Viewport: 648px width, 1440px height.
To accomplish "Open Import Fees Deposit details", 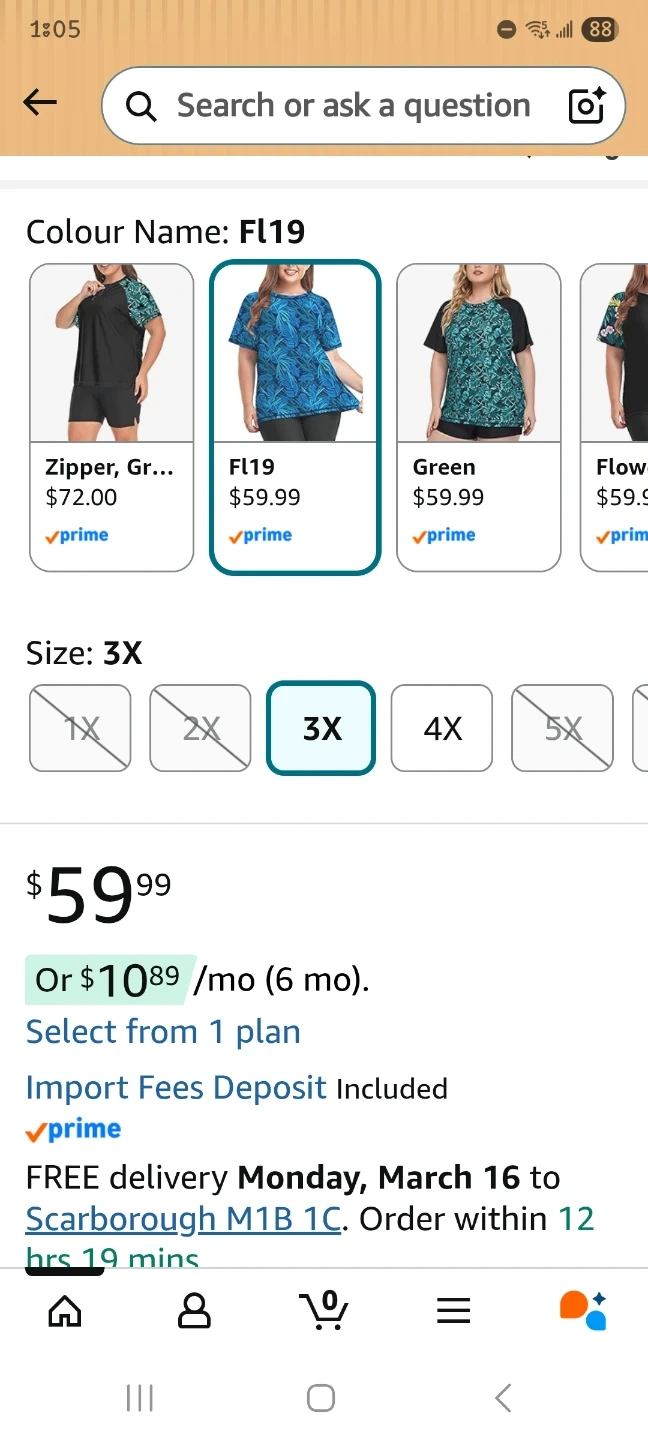I will tap(176, 1088).
